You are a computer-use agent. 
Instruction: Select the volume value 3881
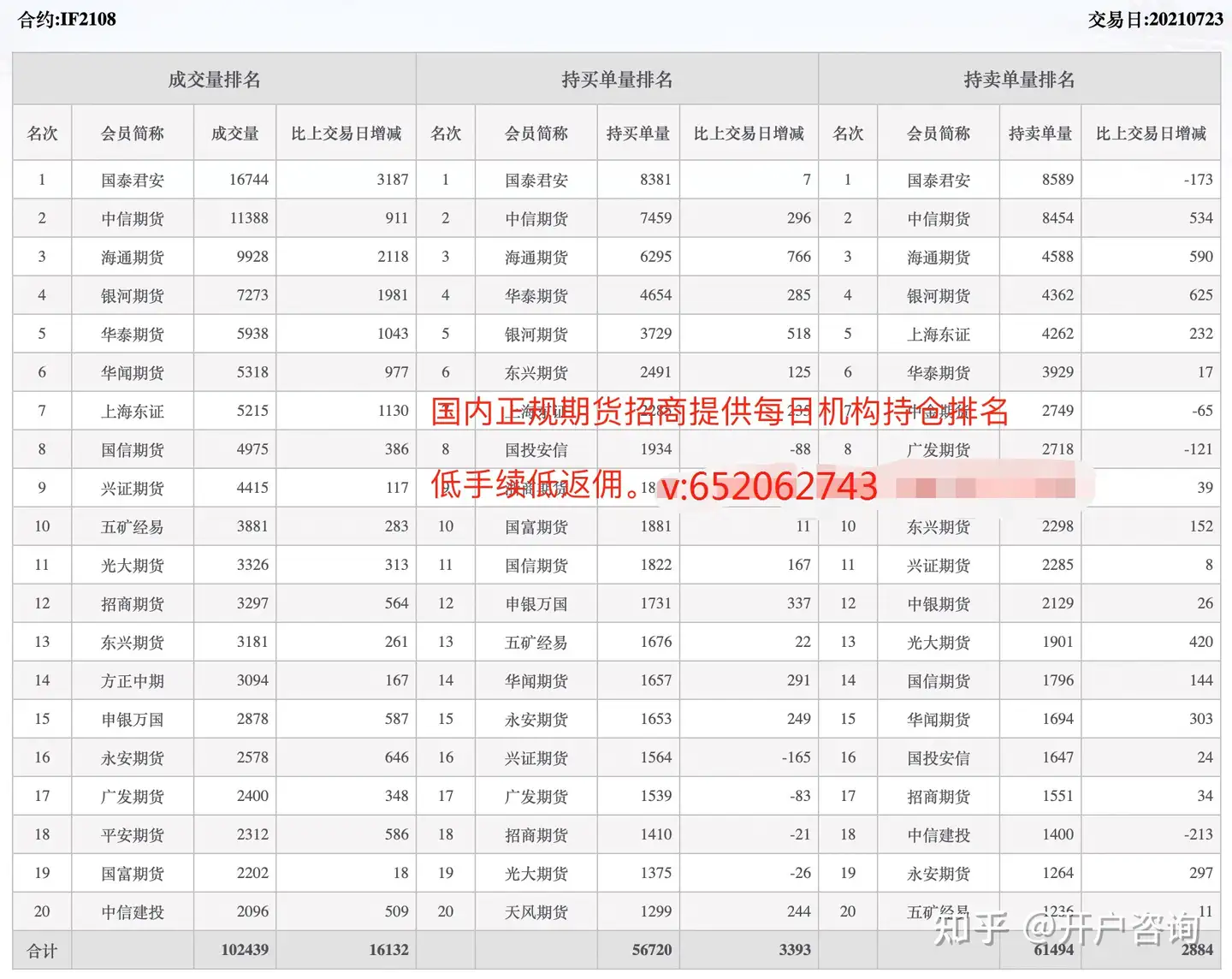coord(252,526)
